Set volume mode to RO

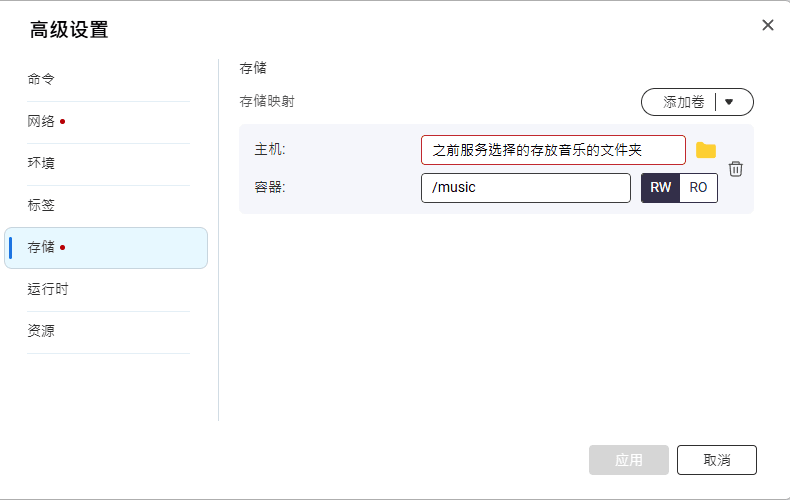[698, 188]
